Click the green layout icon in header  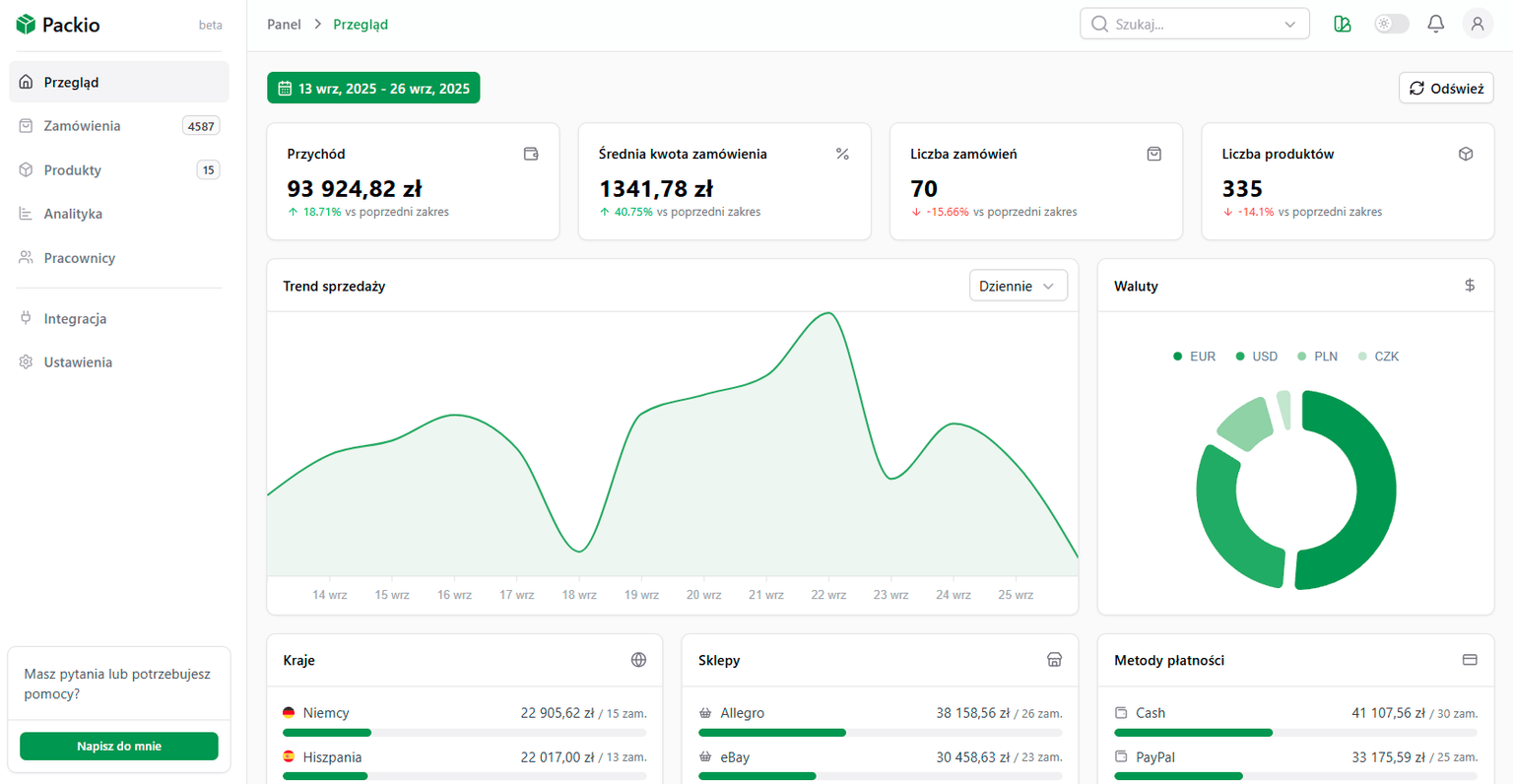(1342, 25)
